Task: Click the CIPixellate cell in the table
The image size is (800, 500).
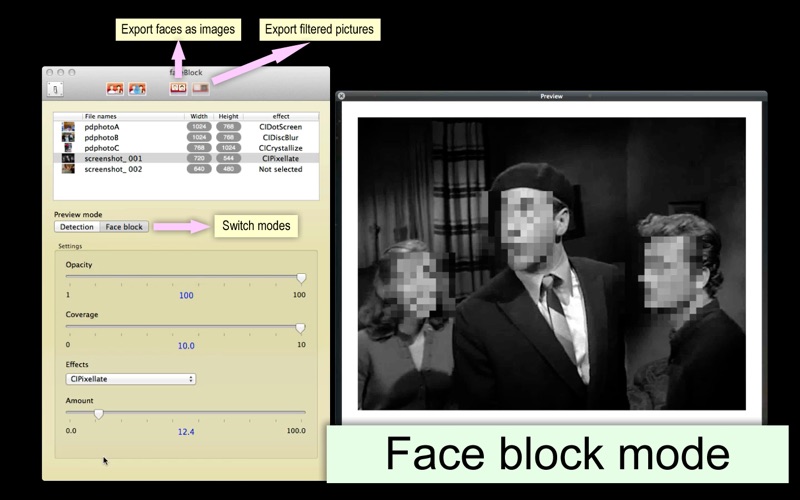Action: (x=280, y=159)
